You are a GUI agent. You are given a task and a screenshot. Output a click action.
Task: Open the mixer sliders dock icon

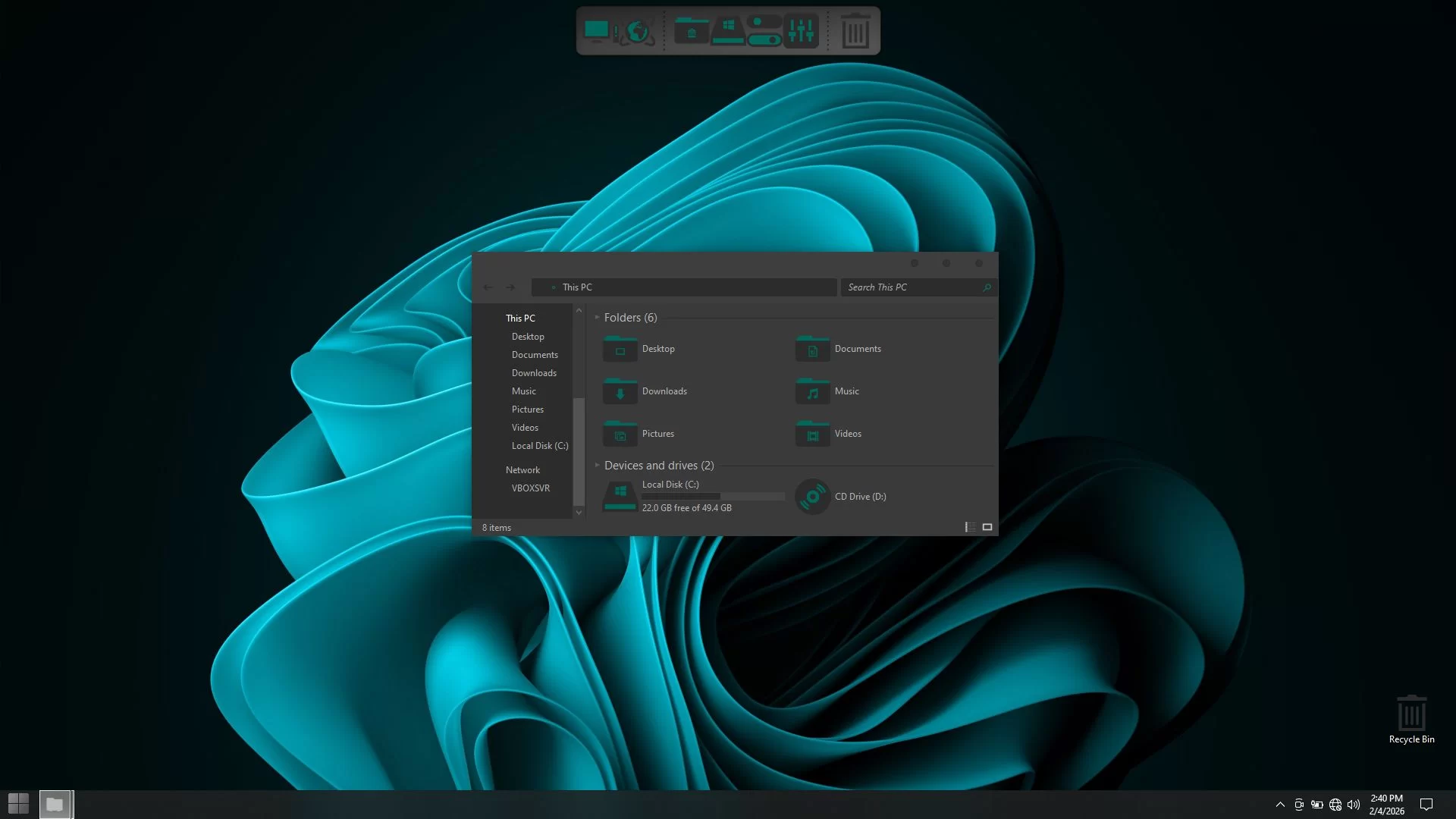pos(801,31)
